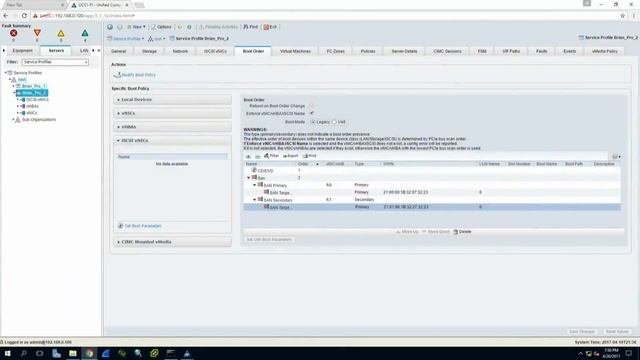Click the major faults orange icon

pos(37,33)
